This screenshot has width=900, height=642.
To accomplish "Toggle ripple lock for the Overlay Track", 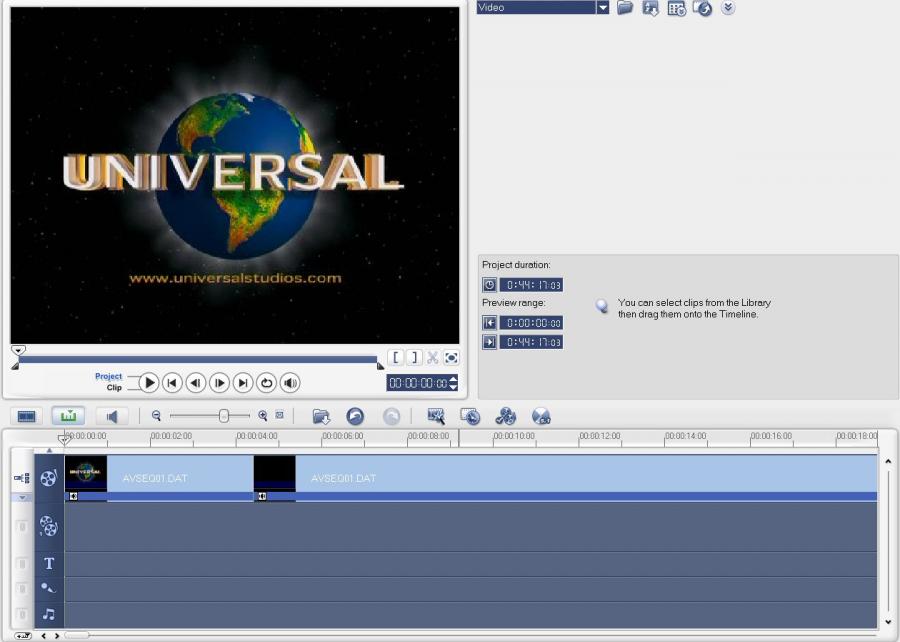I will [x=22, y=526].
